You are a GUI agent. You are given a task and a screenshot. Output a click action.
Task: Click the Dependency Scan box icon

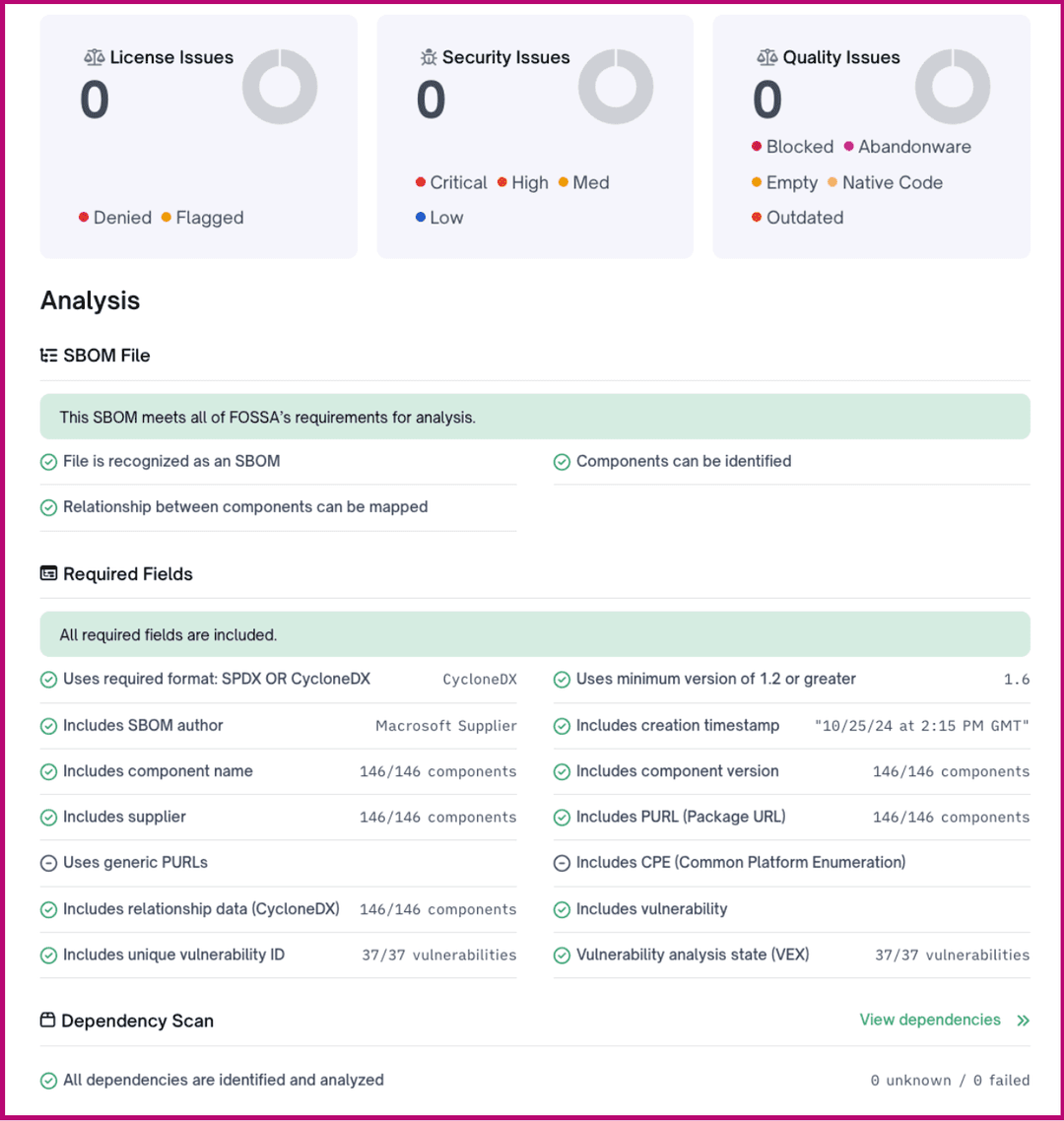coord(47,1021)
